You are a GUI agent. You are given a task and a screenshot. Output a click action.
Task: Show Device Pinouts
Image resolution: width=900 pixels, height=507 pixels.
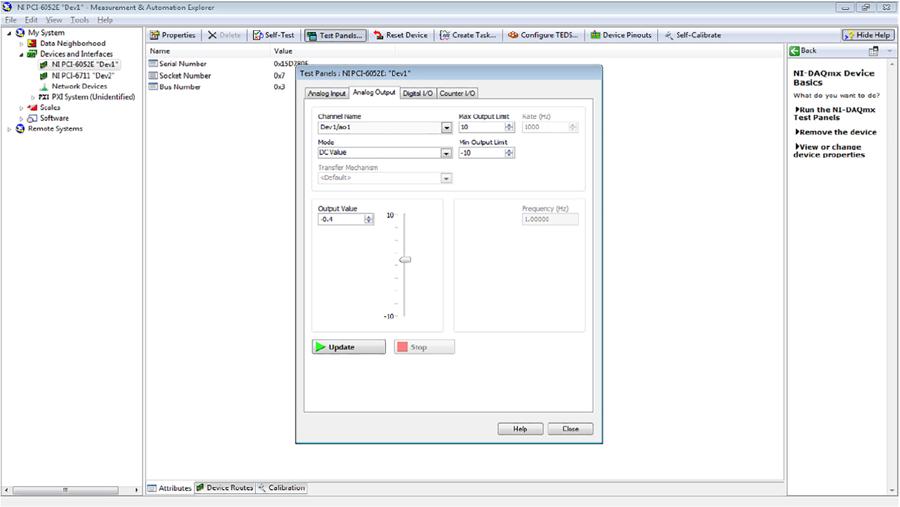tap(621, 35)
